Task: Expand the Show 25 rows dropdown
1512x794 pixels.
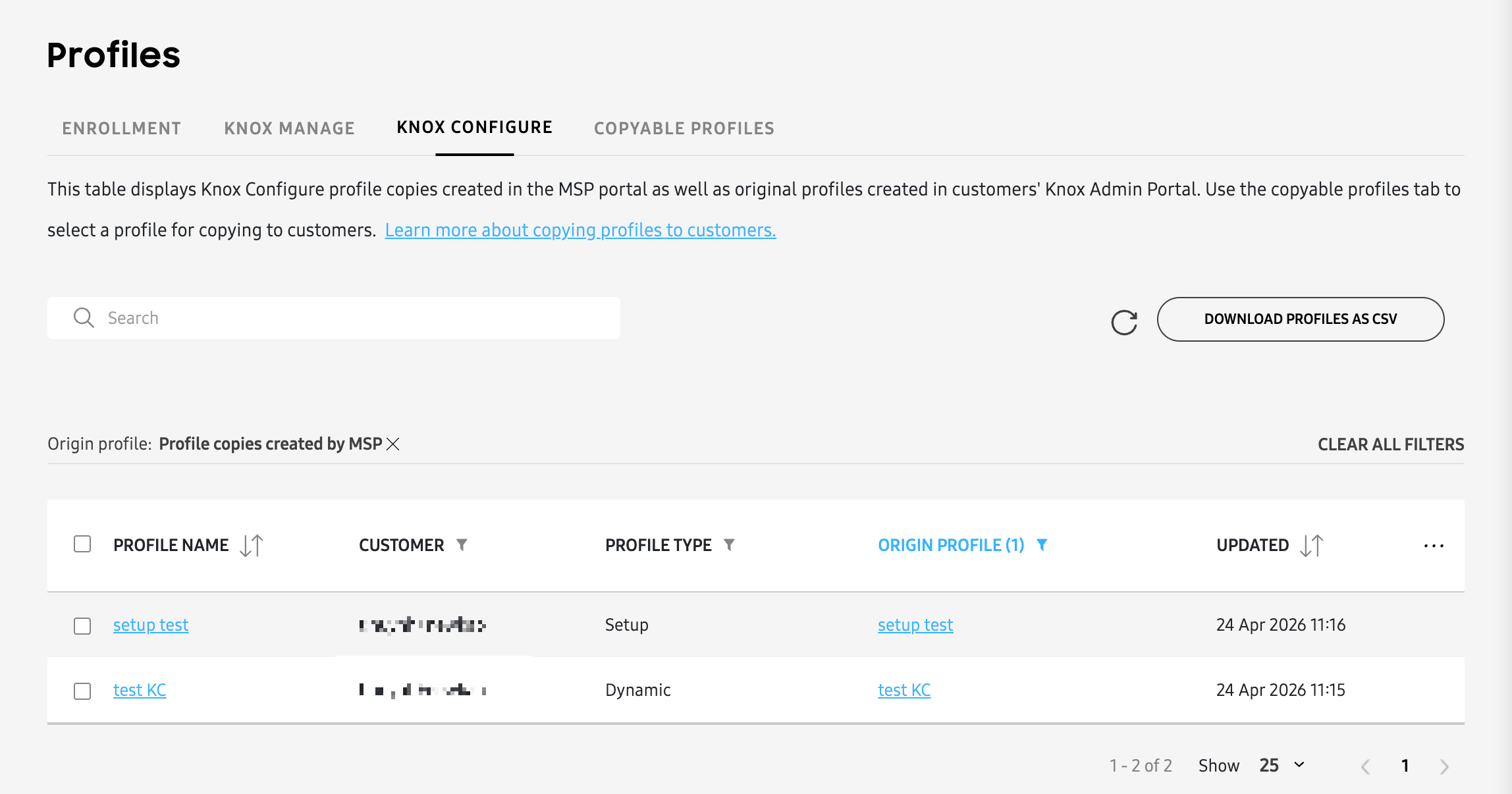Action: [x=1282, y=765]
